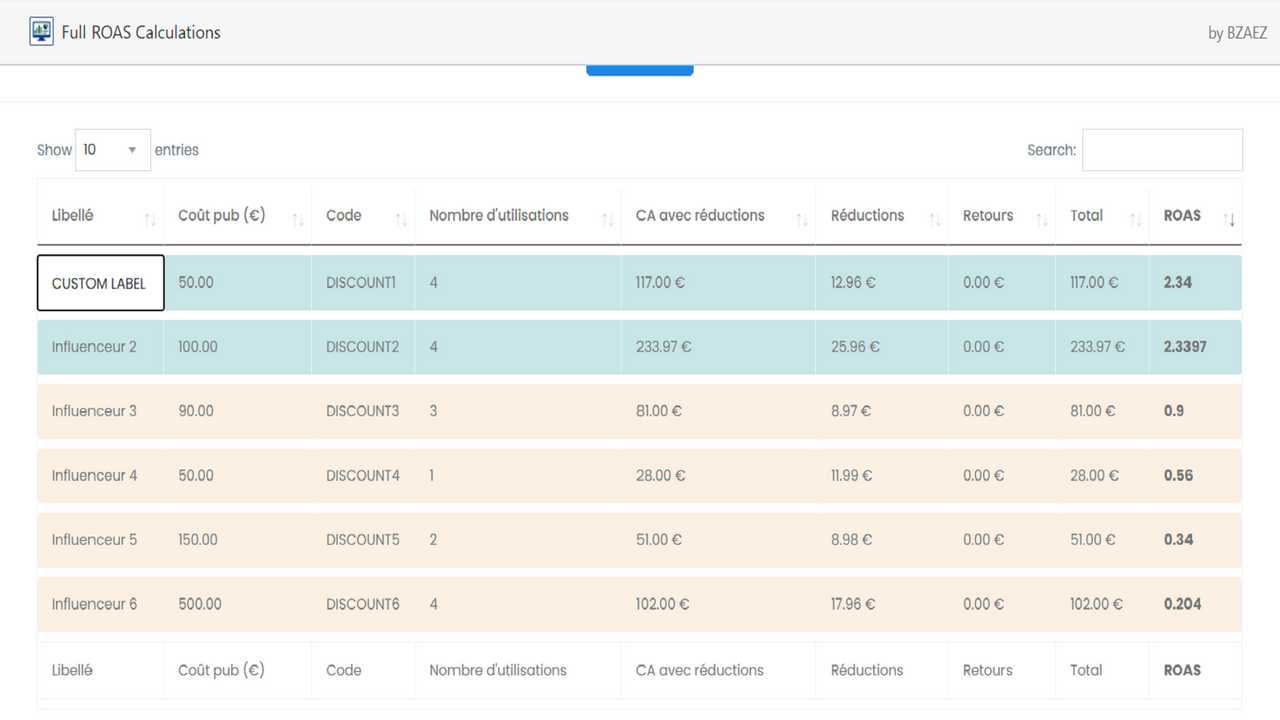Image resolution: width=1280 pixels, height=720 pixels.
Task: Click the 2.34 ROAS value
Action: tap(1178, 283)
